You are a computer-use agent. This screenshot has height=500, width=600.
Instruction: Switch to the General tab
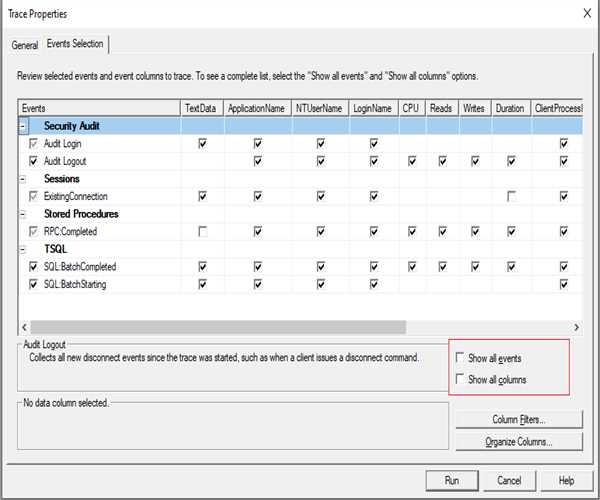click(24, 45)
